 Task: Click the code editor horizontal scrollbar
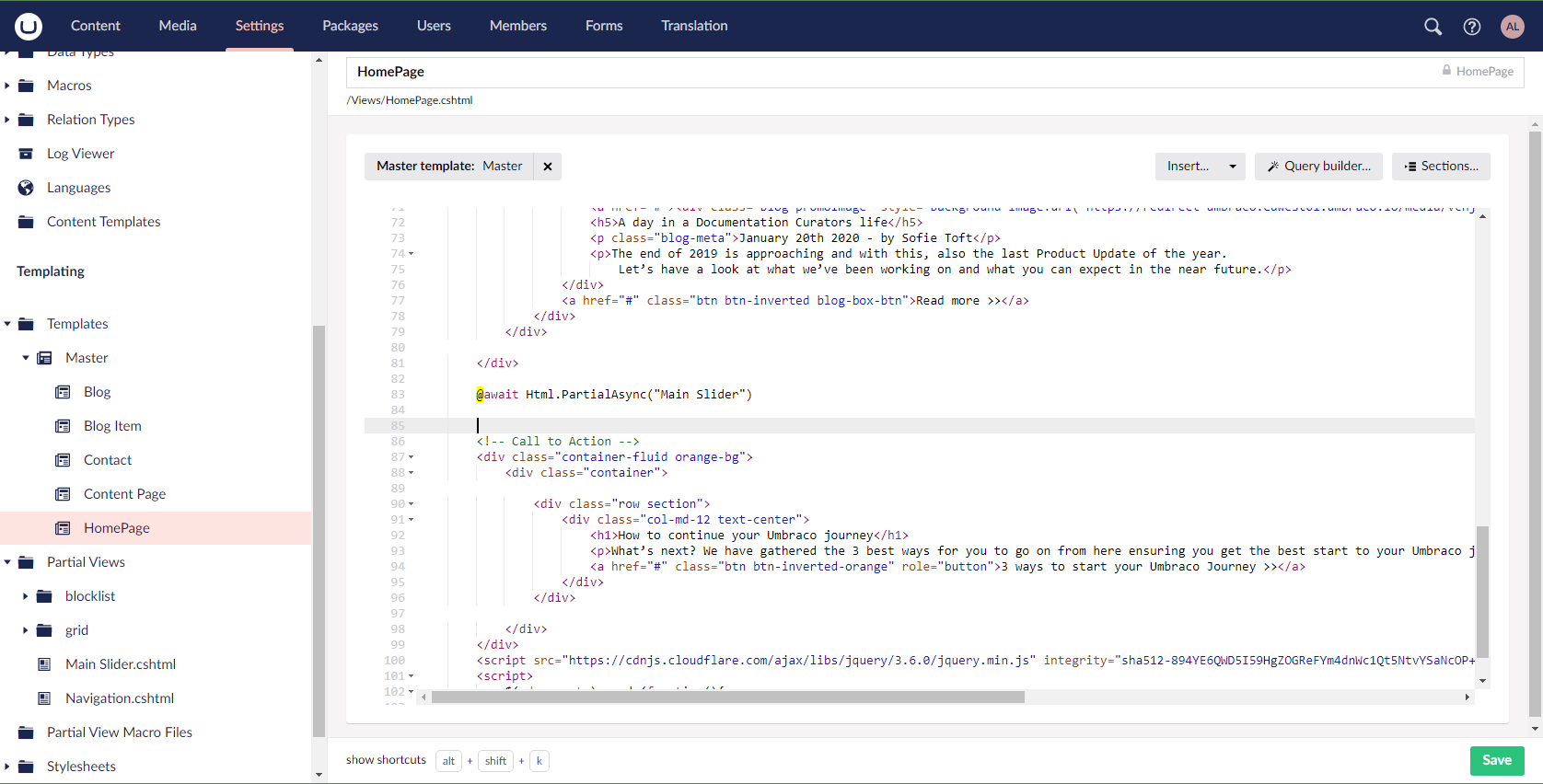click(727, 698)
